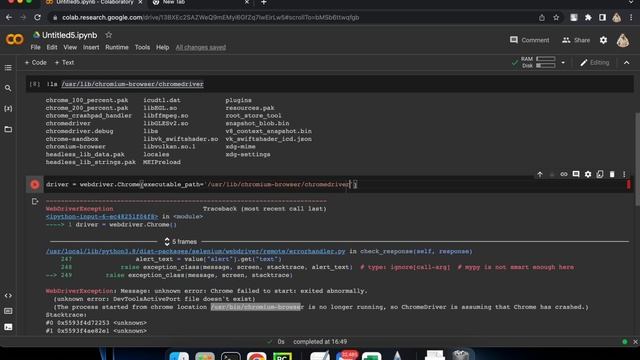Open more cell actions menu
The image size is (640, 360).
coord(624,174)
